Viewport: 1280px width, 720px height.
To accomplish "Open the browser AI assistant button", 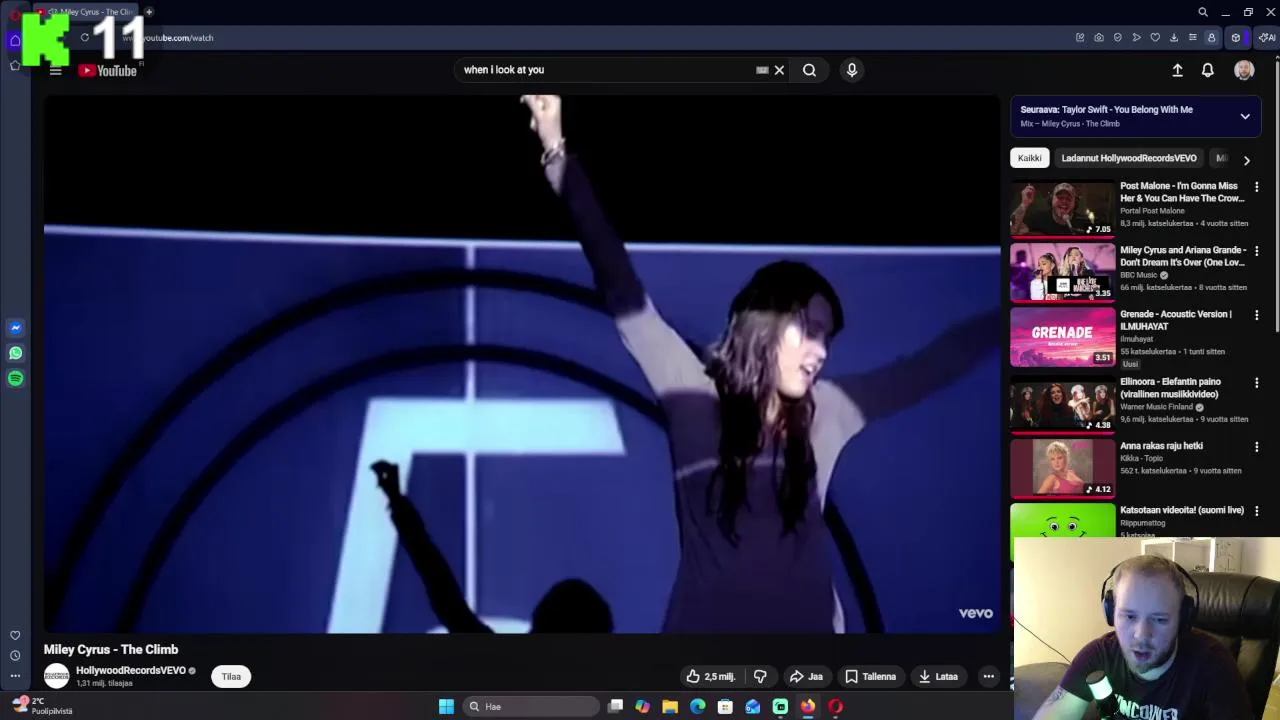I will [x=1267, y=38].
